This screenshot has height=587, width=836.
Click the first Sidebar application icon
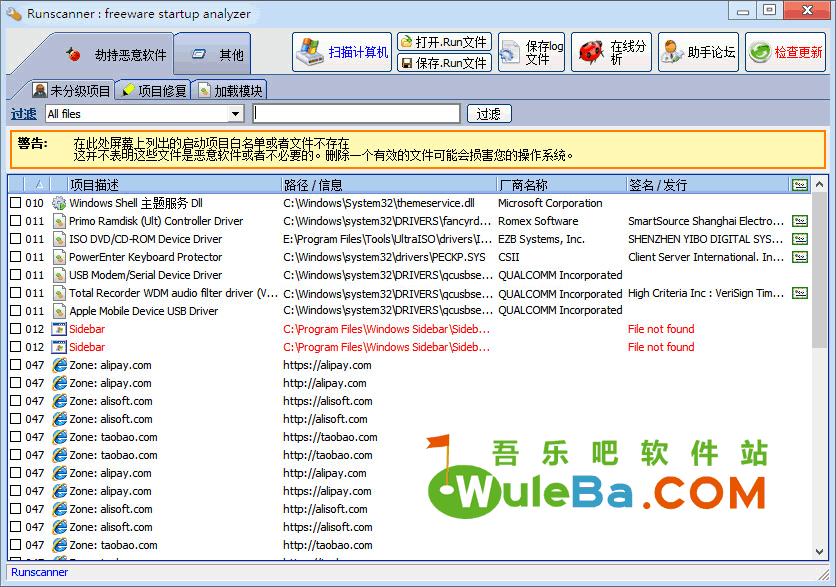pos(59,328)
